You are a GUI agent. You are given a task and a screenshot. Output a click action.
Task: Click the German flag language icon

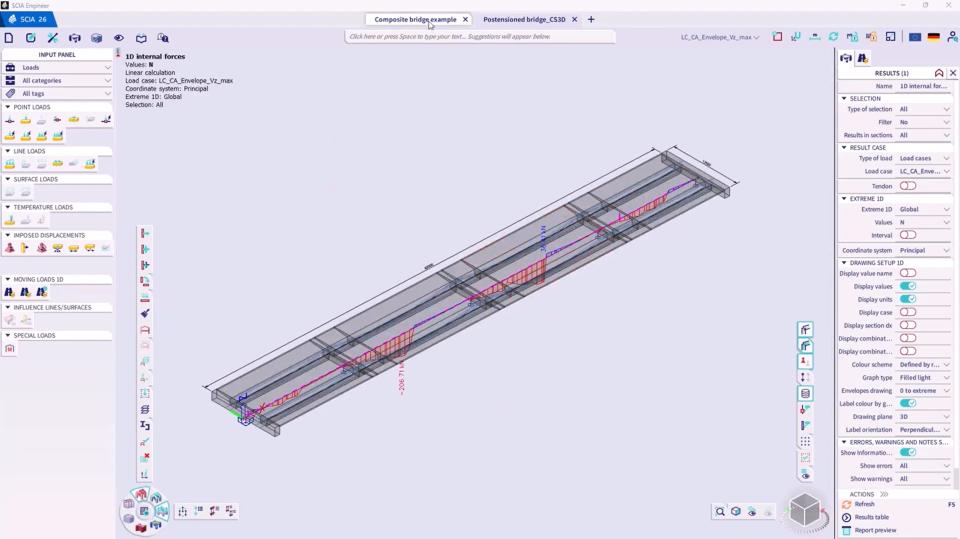[x=933, y=37]
